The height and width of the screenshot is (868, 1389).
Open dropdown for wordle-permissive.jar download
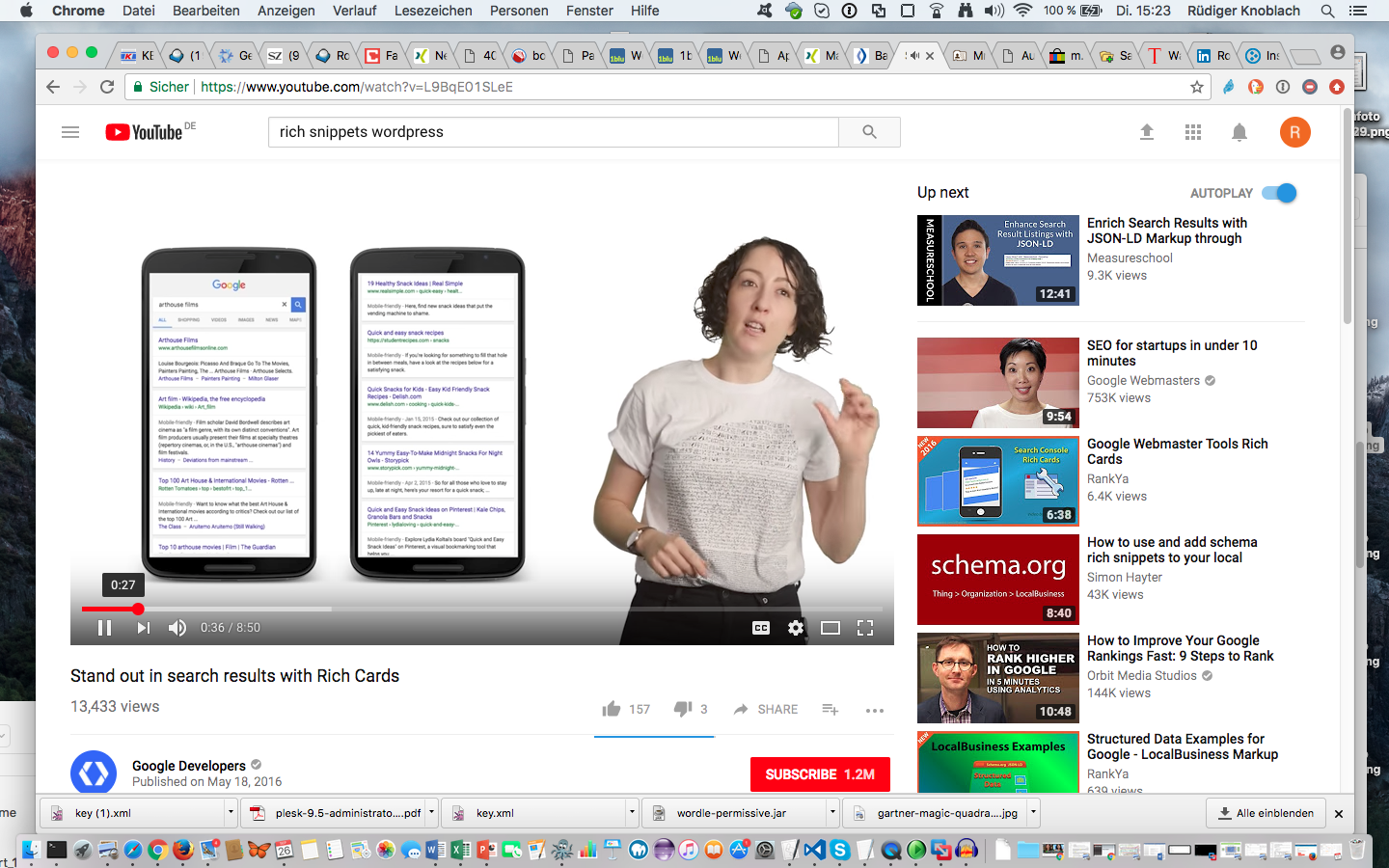pyautogui.click(x=832, y=813)
